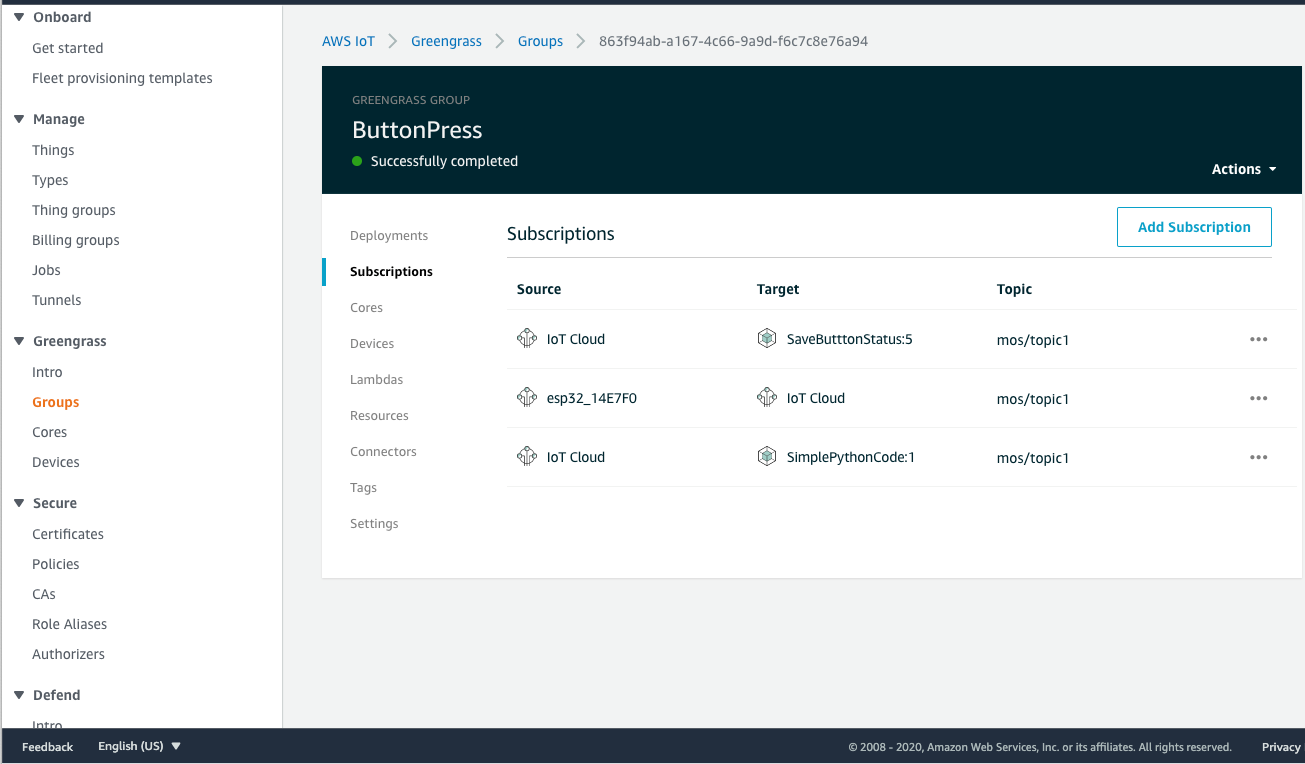Switch to the Deployments tab
This screenshot has height=764, width=1305.
click(x=389, y=235)
